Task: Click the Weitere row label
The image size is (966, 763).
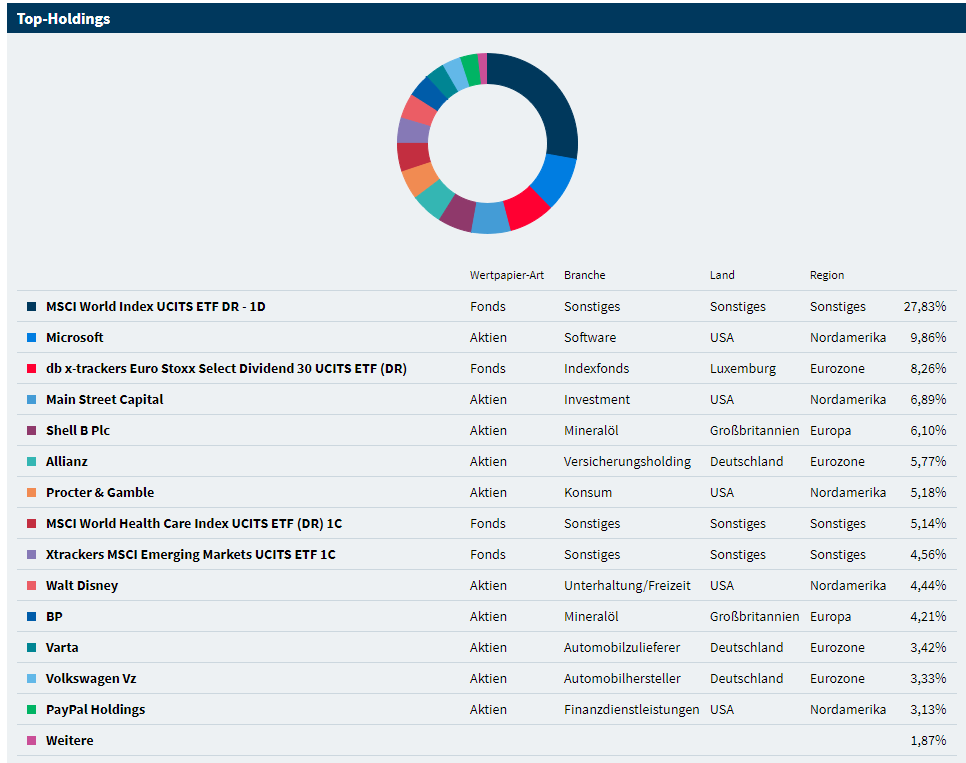Action: [x=70, y=740]
